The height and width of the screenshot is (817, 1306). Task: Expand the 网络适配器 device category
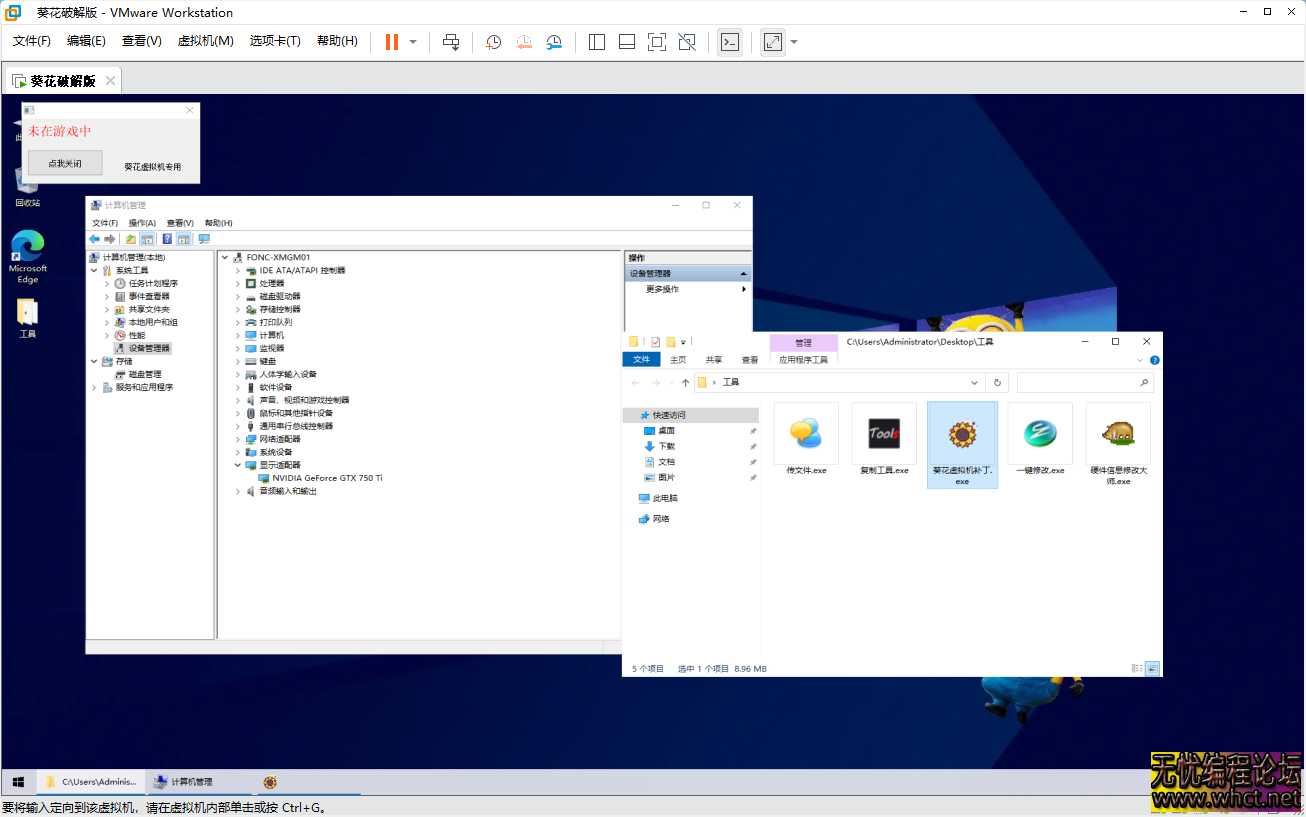tap(238, 439)
